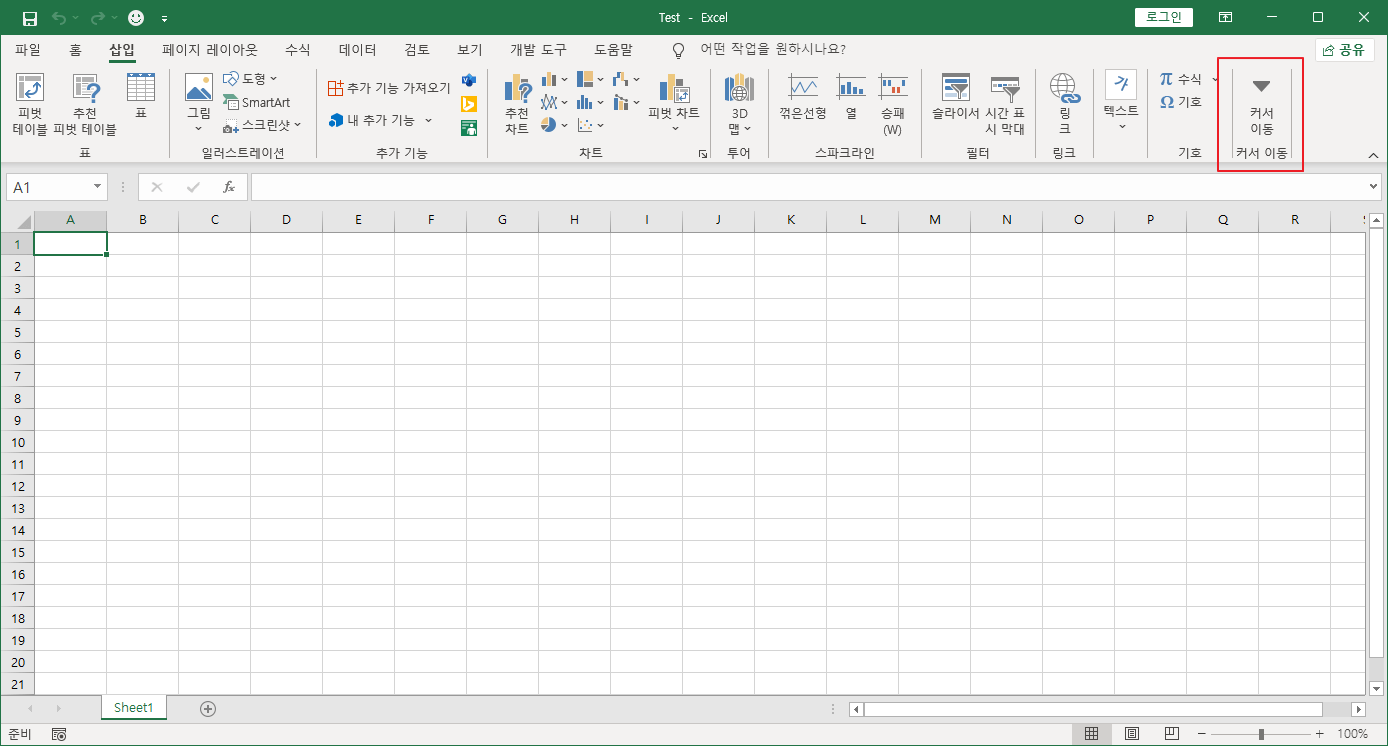Switch to the Formulas (수식) tab

pos(297,49)
